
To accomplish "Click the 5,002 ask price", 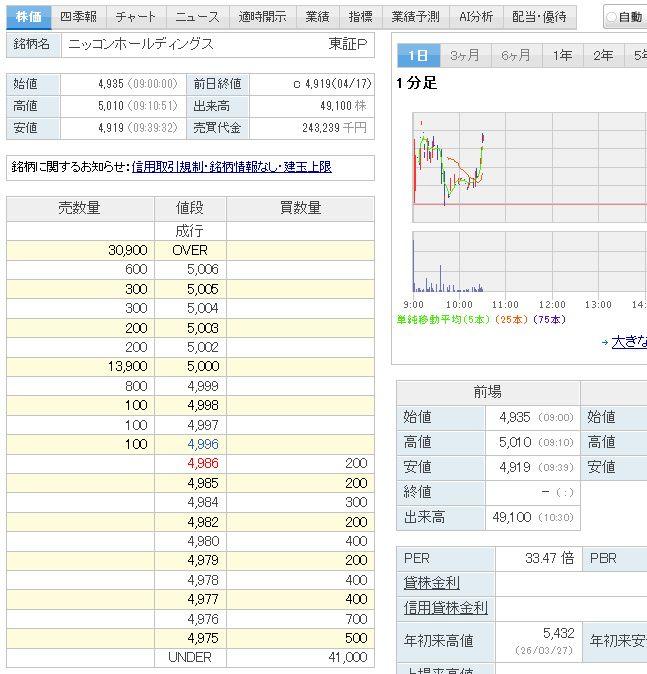I will pos(202,347).
